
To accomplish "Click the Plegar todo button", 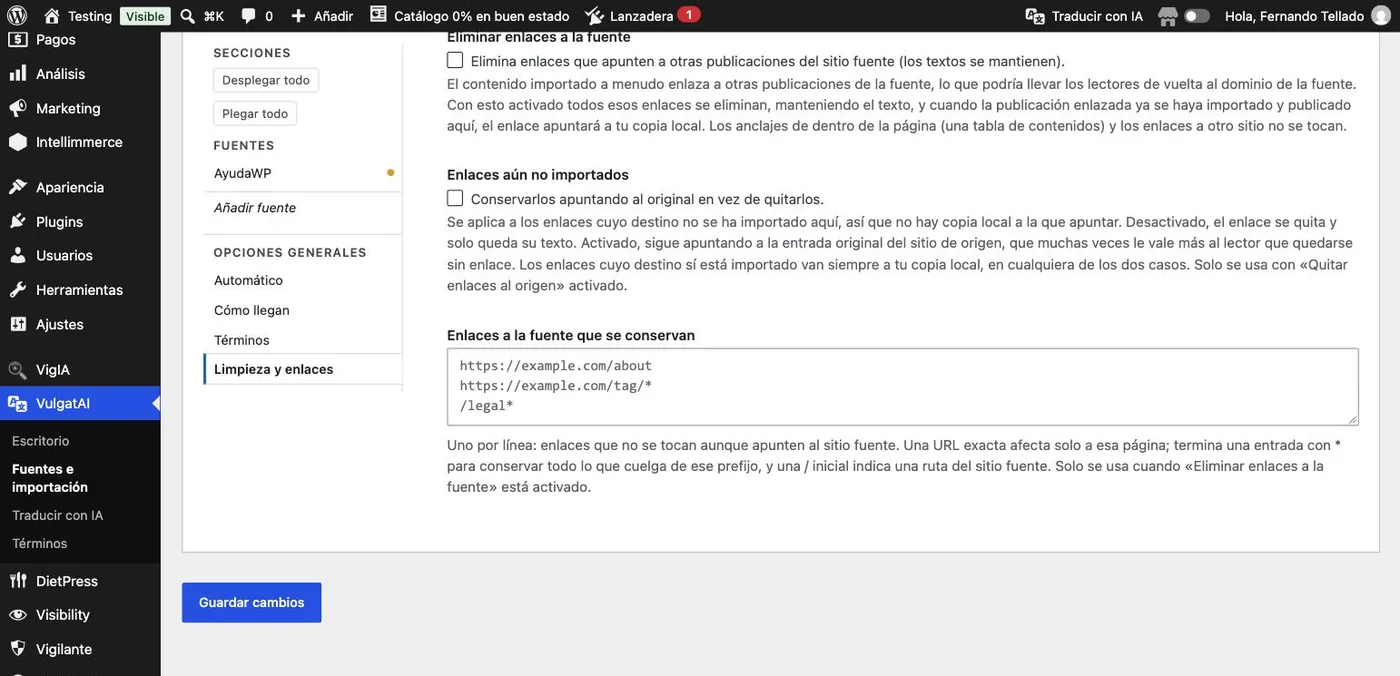I will (x=255, y=114).
